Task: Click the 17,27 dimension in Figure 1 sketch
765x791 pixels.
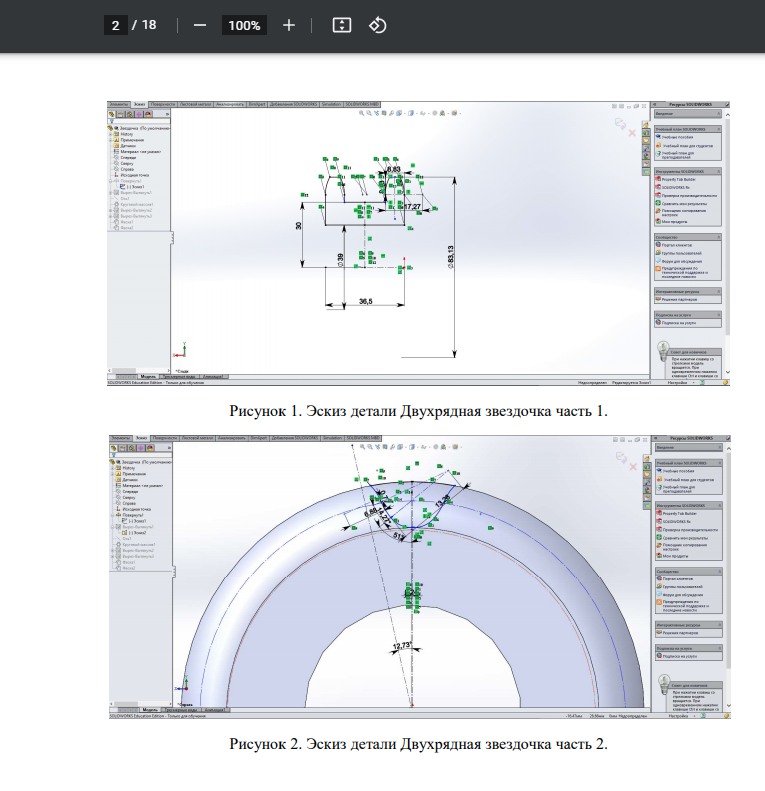Action: point(412,206)
